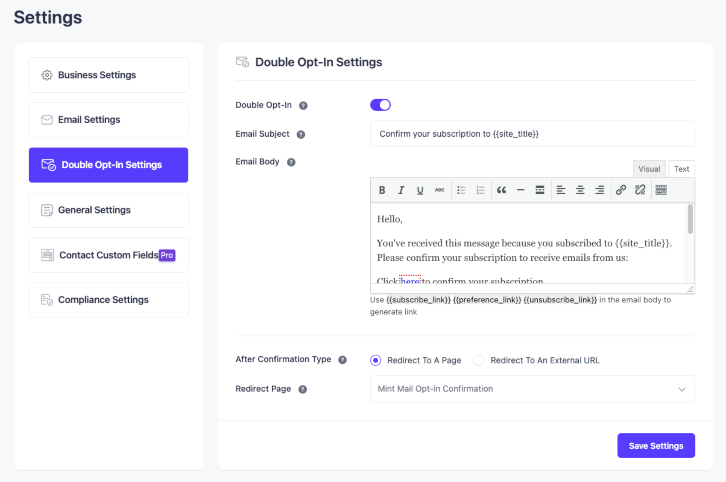Image resolution: width=726 pixels, height=482 pixels.
Task: Insert or edit link icon
Action: (x=621, y=190)
